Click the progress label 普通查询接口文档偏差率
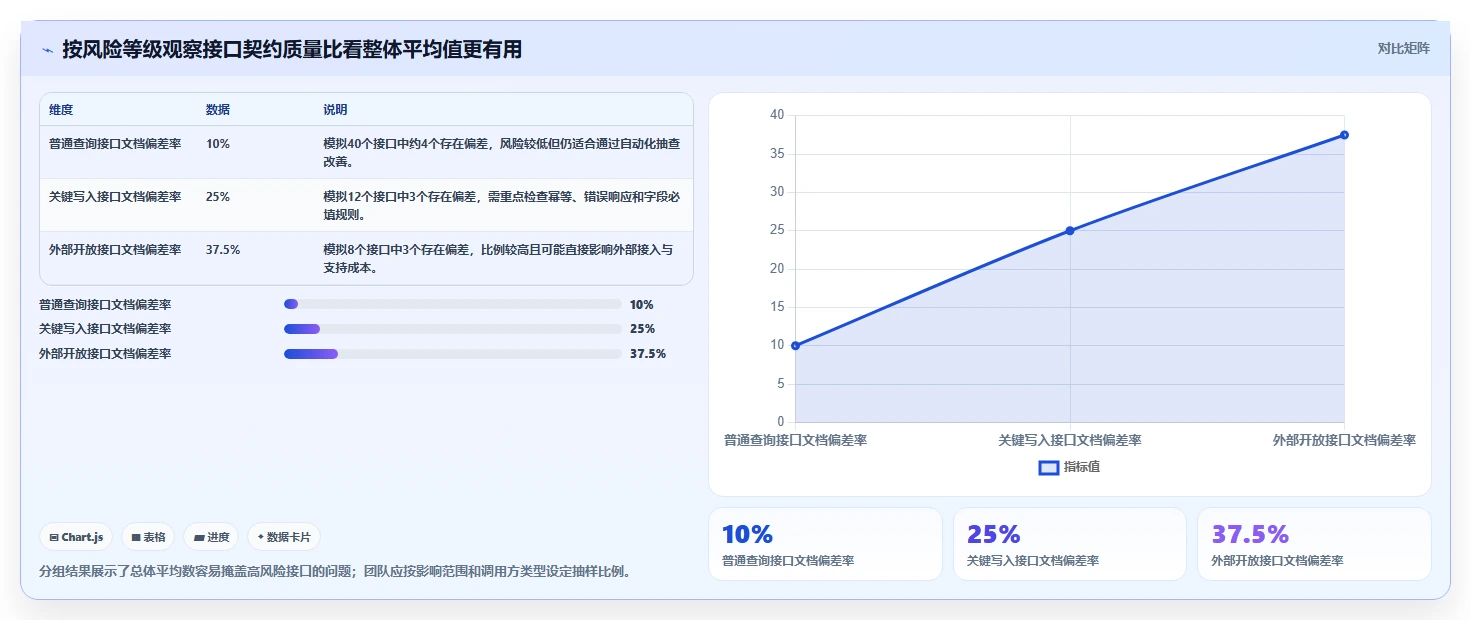The height and width of the screenshot is (620, 1471). point(105,304)
